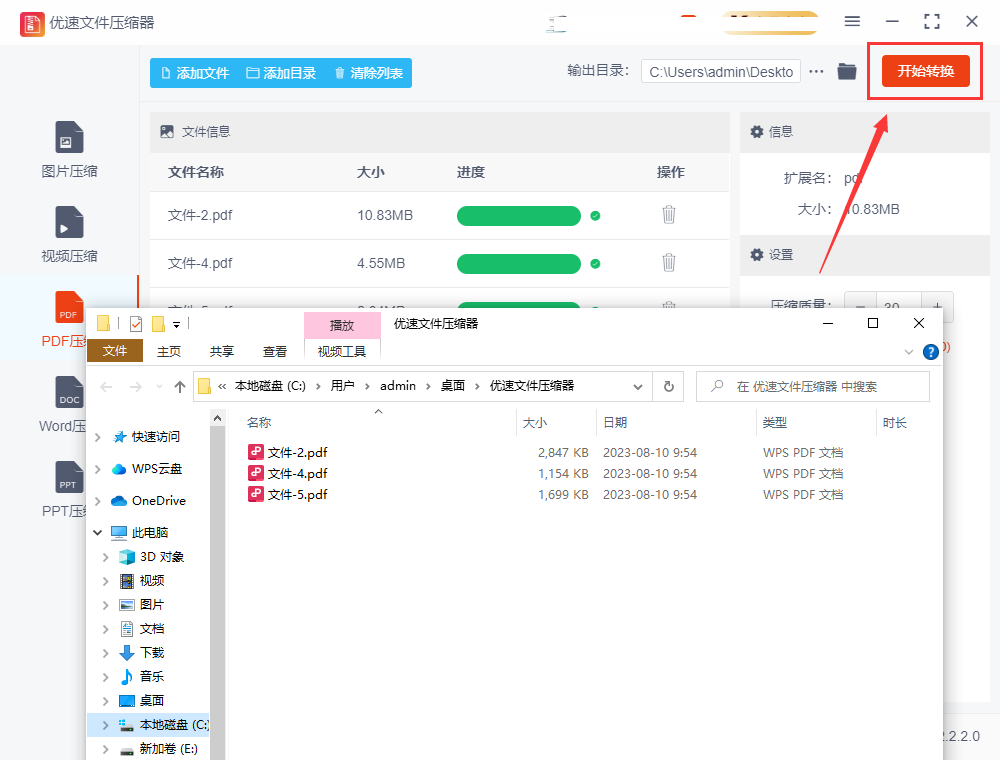
Task: Sort Explorer files by 大小 column
Action: 534,423
